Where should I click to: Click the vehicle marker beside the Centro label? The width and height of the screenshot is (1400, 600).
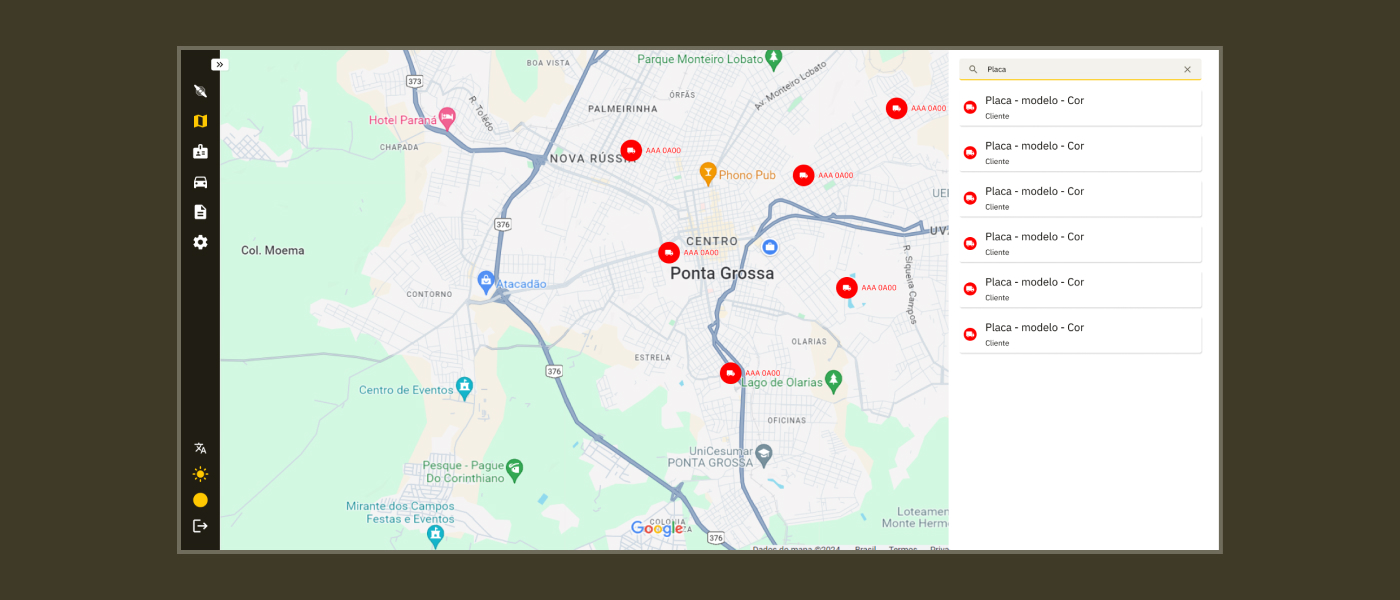coord(669,253)
